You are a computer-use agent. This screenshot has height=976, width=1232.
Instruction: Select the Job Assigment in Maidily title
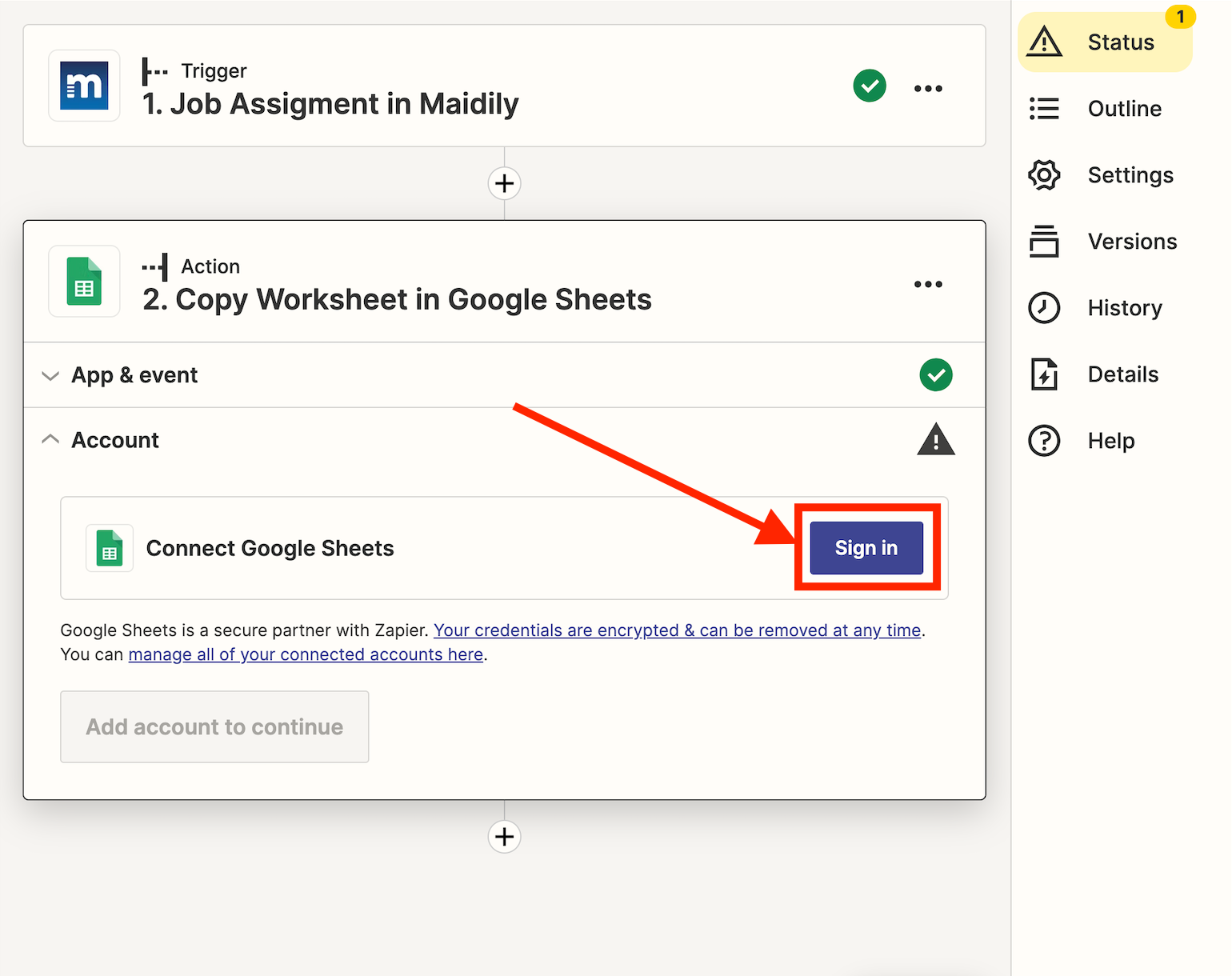tap(330, 104)
